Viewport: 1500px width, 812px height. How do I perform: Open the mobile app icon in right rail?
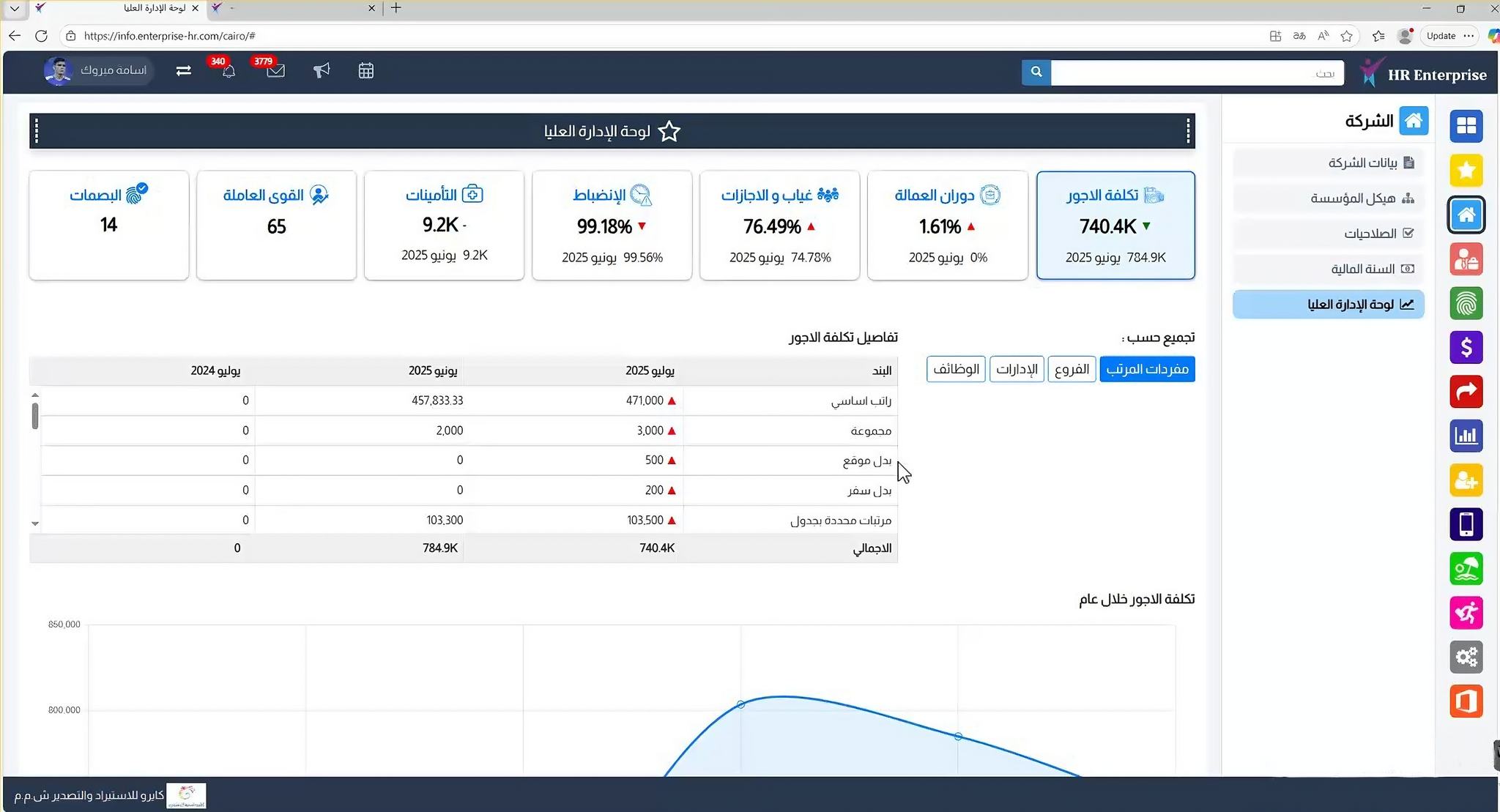1466,524
